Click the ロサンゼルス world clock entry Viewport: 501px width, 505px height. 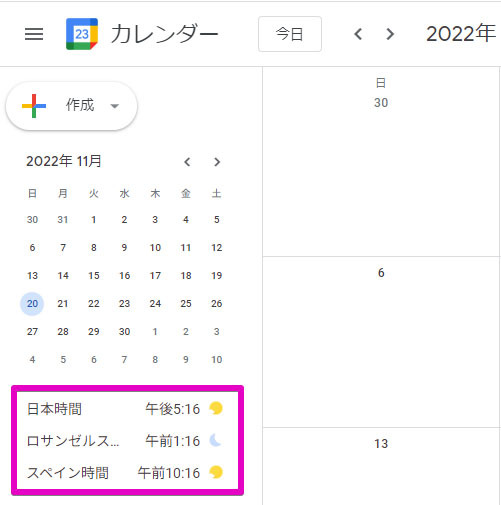[x=125, y=441]
